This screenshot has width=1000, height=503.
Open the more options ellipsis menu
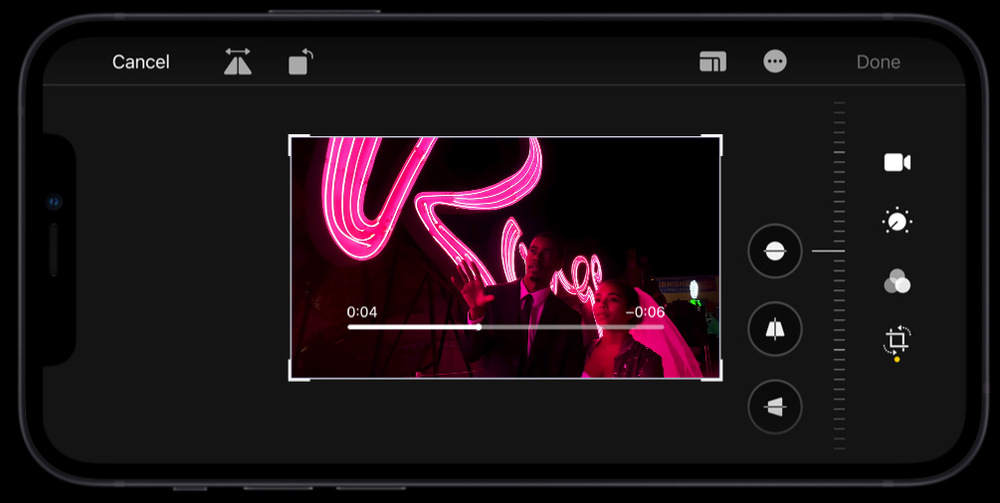(775, 62)
